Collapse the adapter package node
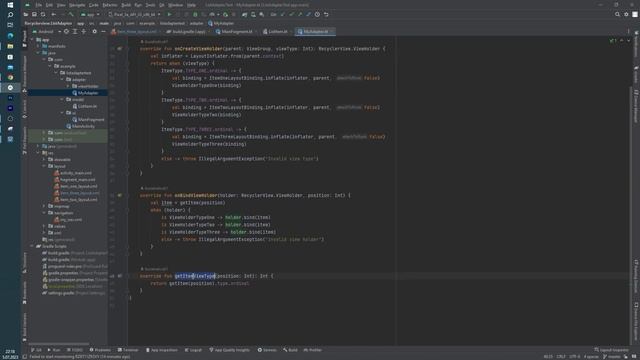Screen dimensions: 640x360 click(x=62, y=80)
